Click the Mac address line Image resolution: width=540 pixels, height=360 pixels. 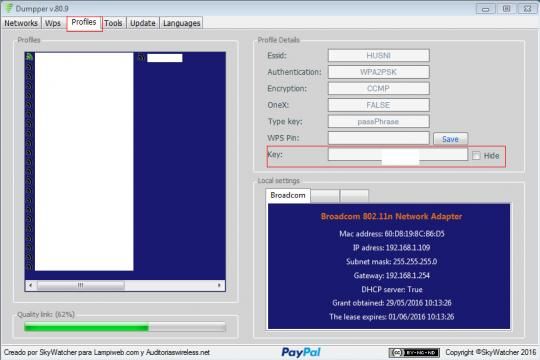point(392,234)
